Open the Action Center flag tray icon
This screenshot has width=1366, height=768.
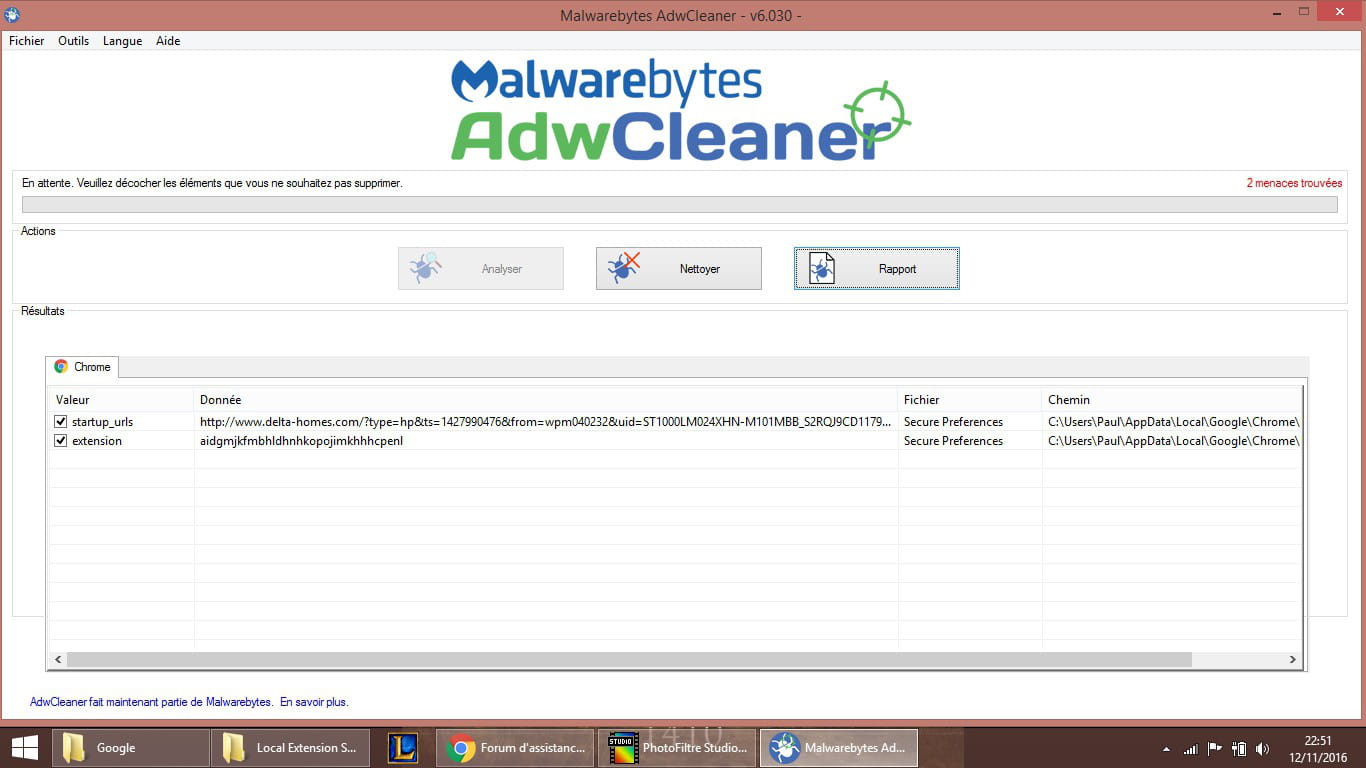(1215, 748)
